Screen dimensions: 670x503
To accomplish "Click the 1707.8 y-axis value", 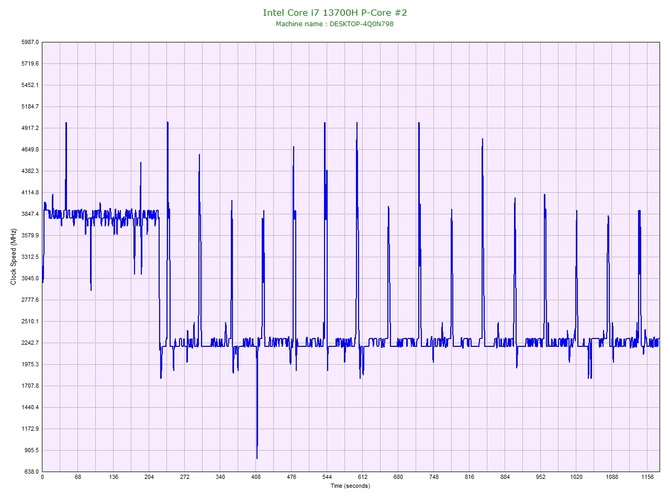I will pos(30,386).
